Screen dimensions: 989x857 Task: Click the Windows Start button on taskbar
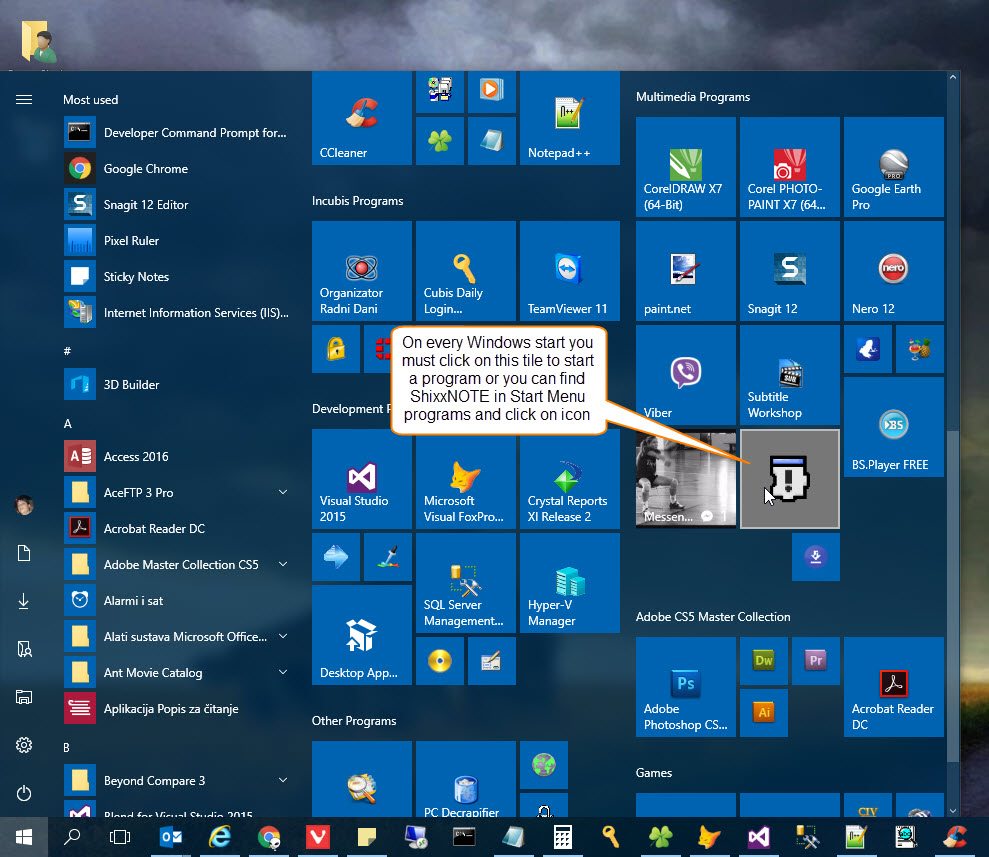click(x=24, y=837)
